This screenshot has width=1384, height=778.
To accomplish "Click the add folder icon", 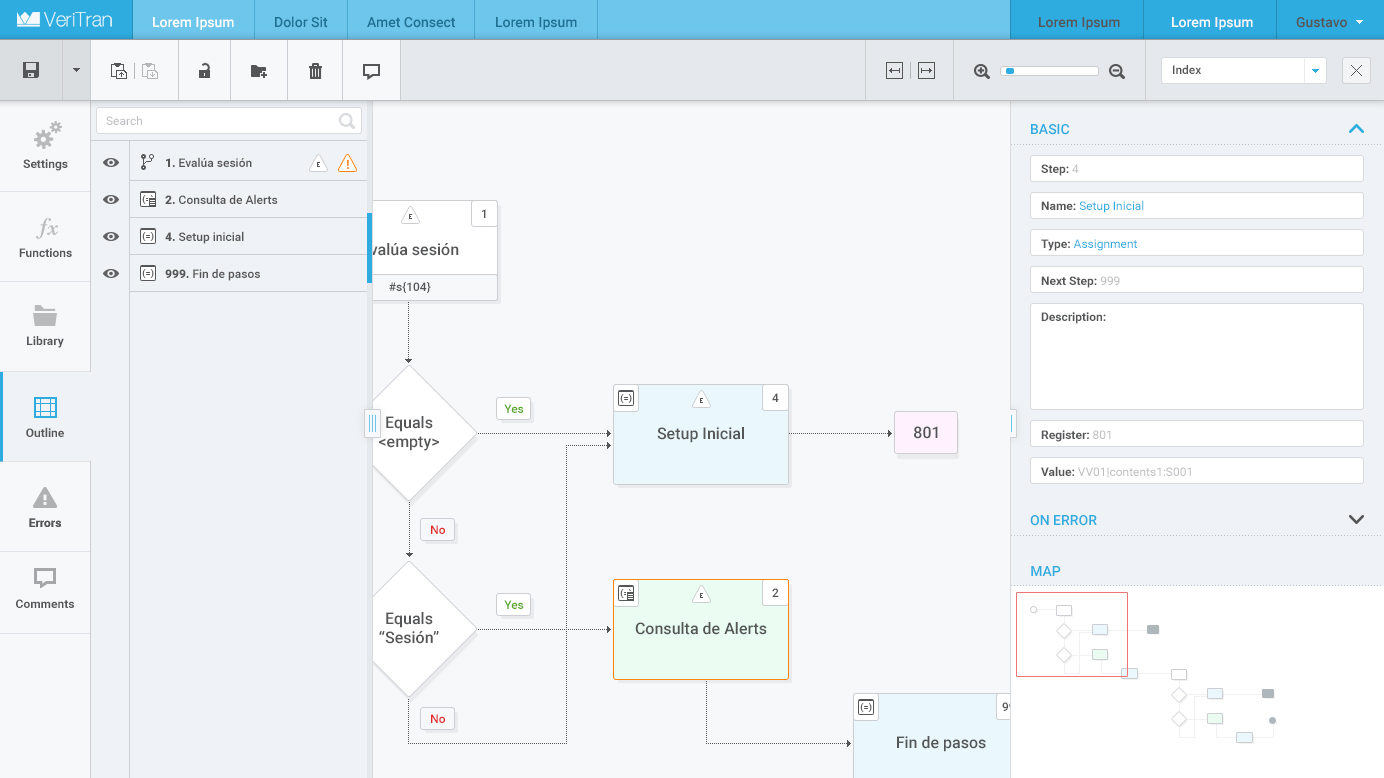I will click(259, 71).
